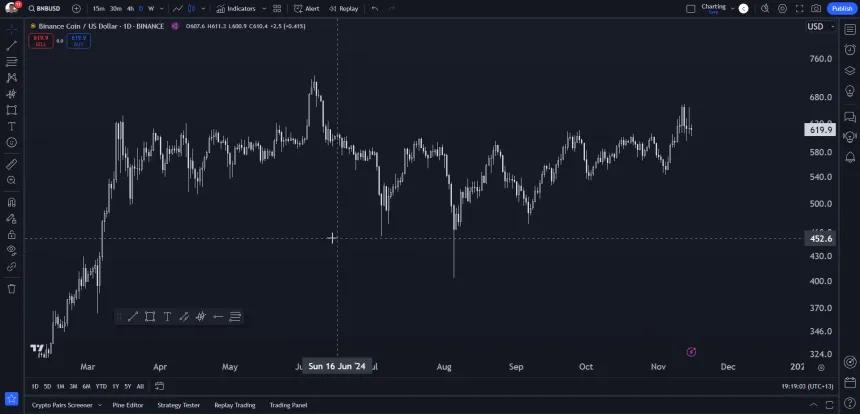
Task: Pick text tool from floating favorites toolbar
Action: click(x=167, y=316)
